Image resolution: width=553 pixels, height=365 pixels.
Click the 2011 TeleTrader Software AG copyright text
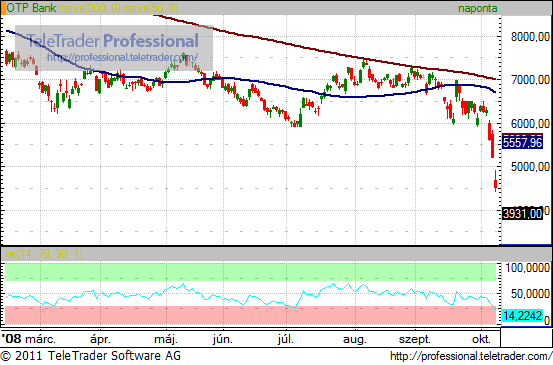click(90, 355)
